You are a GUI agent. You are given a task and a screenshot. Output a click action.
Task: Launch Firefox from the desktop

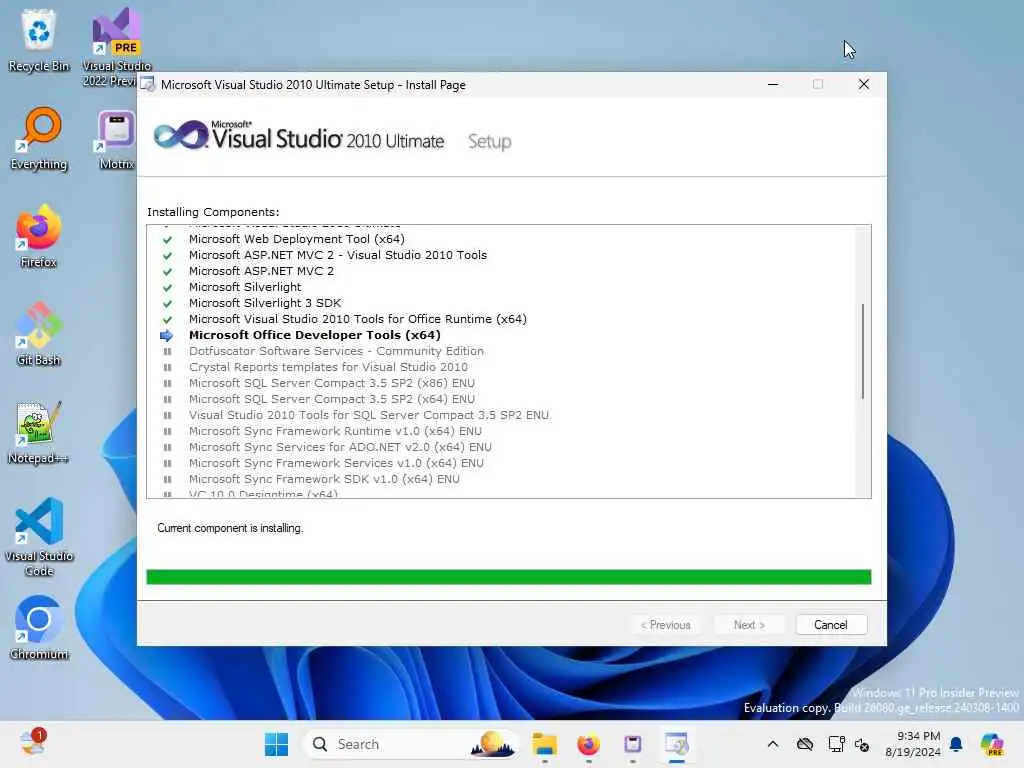pyautogui.click(x=39, y=236)
